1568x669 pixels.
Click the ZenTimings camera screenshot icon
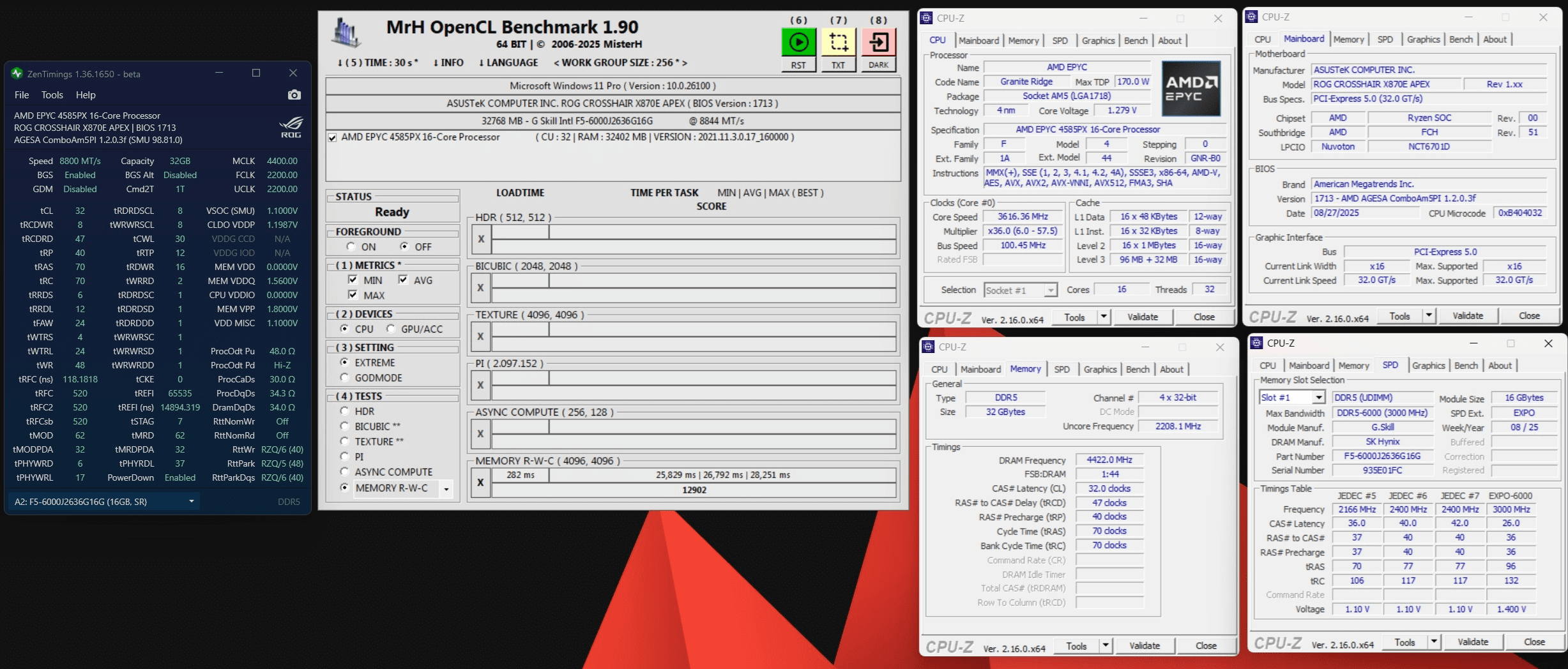(294, 95)
